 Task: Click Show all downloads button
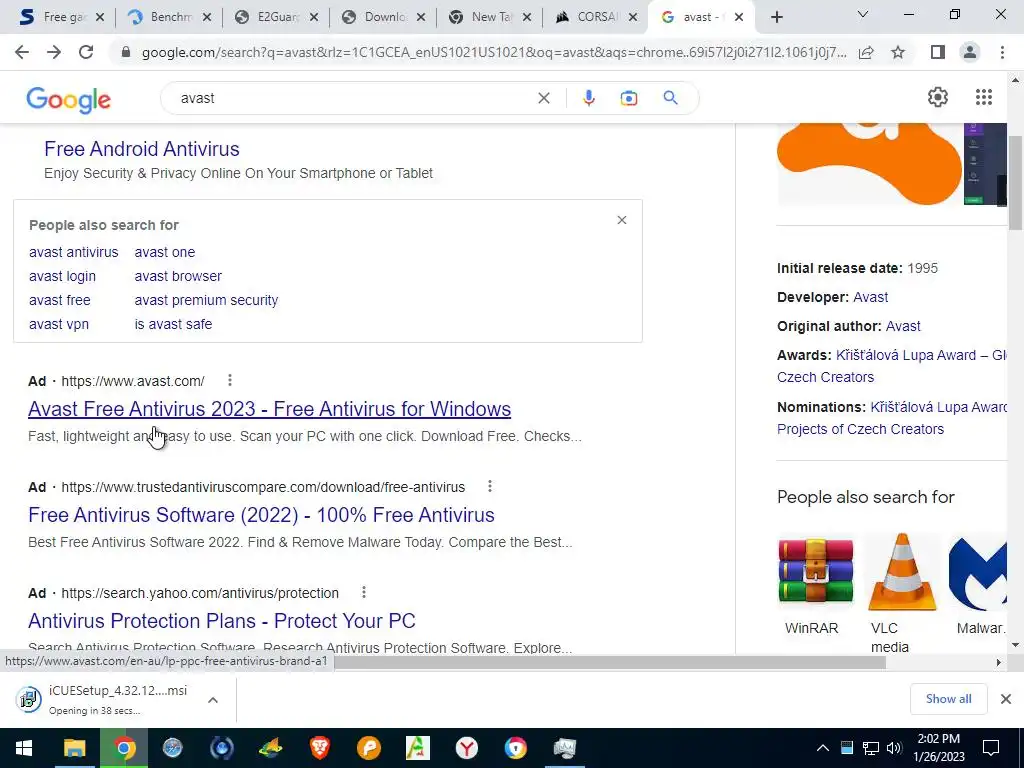pyautogui.click(x=948, y=699)
